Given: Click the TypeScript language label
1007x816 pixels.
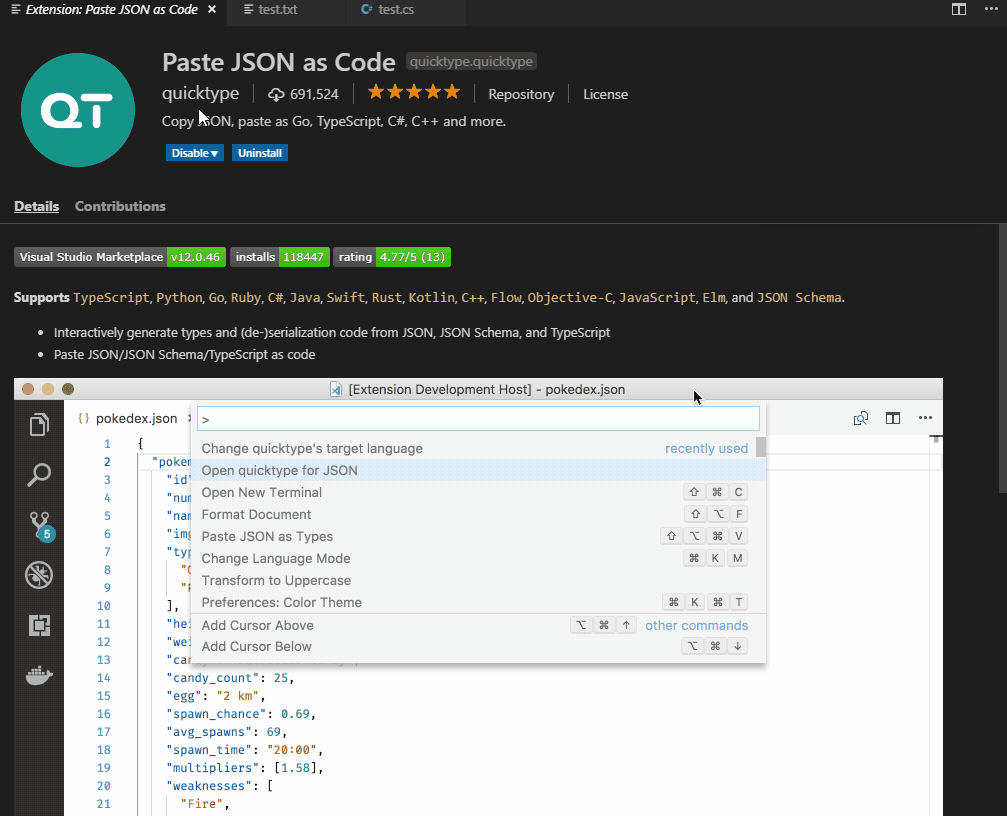Looking at the screenshot, I should (x=111, y=297).
